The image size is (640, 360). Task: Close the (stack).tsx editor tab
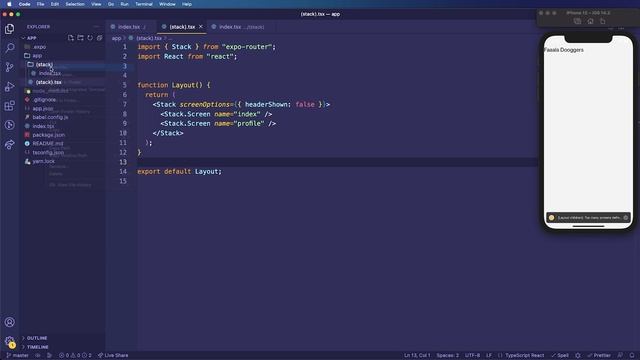coord(201,27)
